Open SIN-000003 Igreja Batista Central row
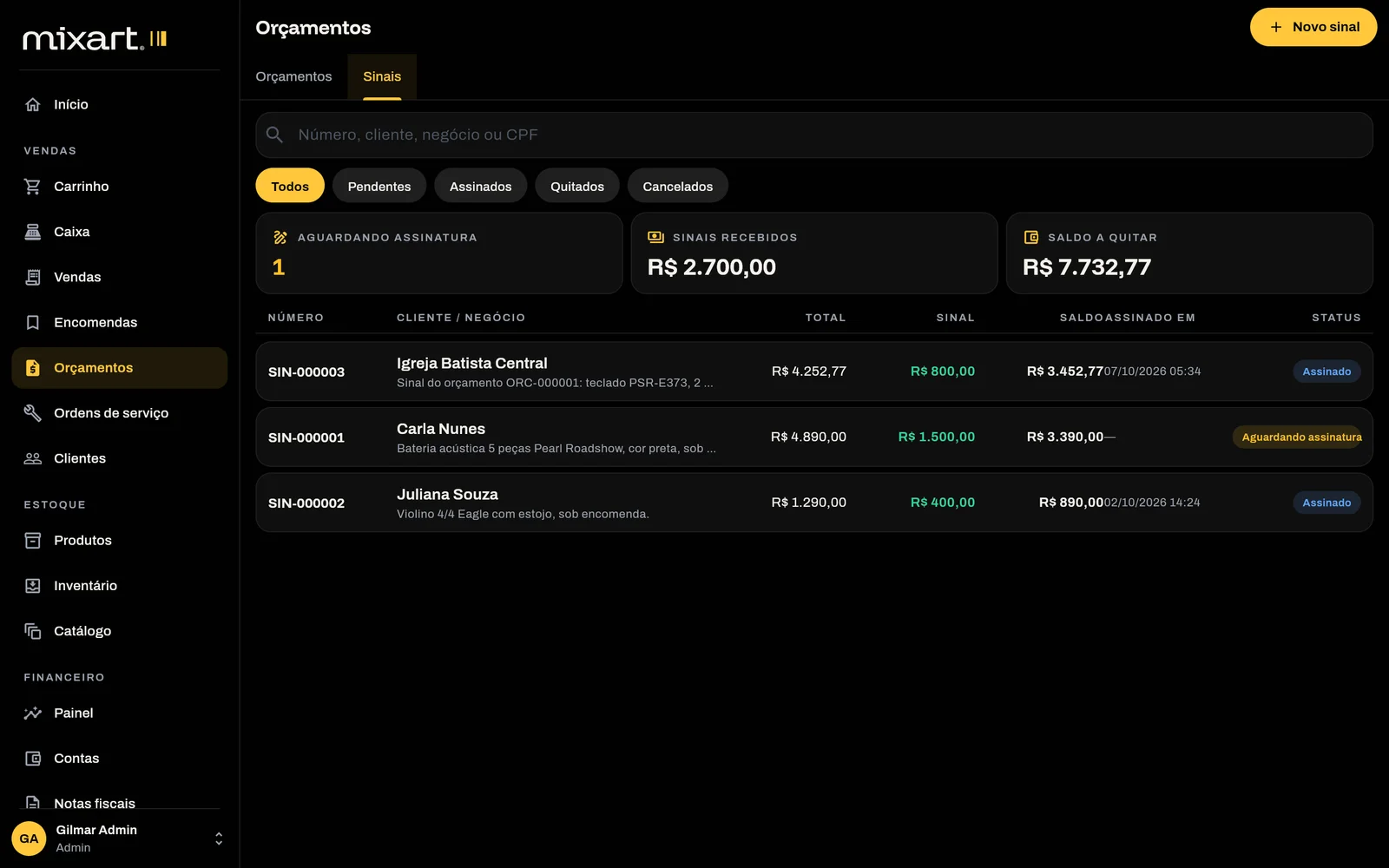Screen dimensions: 1389x868 pyautogui.click(x=814, y=372)
